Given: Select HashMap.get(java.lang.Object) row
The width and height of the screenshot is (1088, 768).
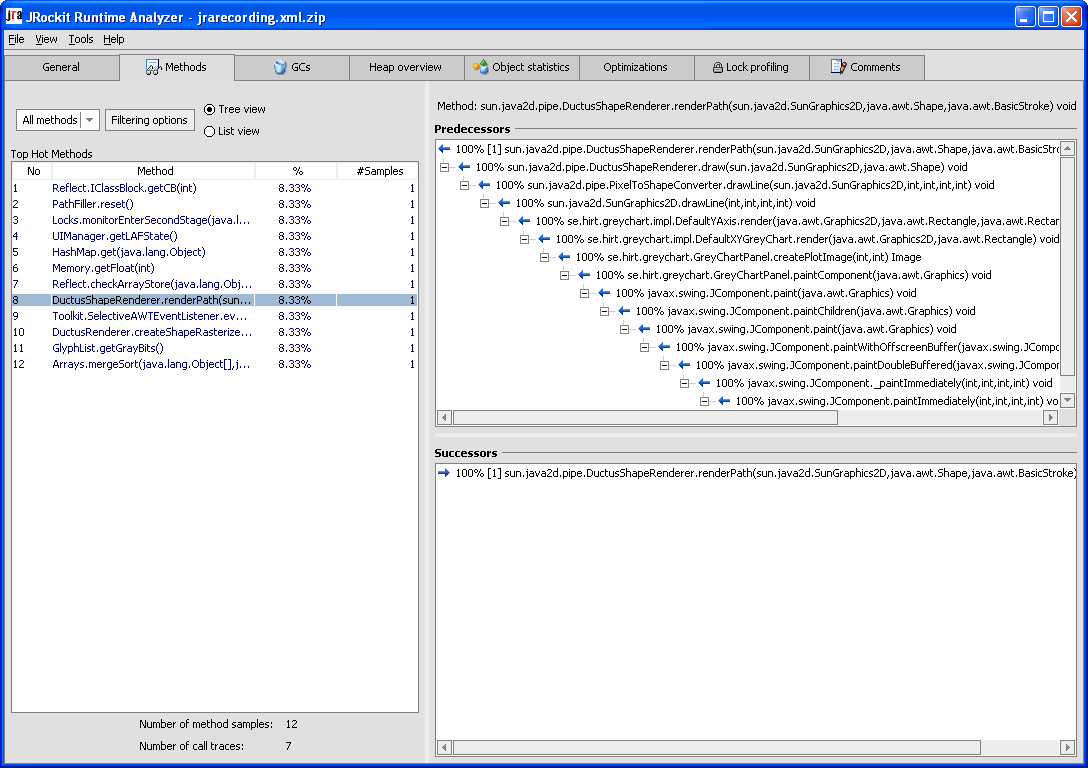Looking at the screenshot, I should [214, 252].
